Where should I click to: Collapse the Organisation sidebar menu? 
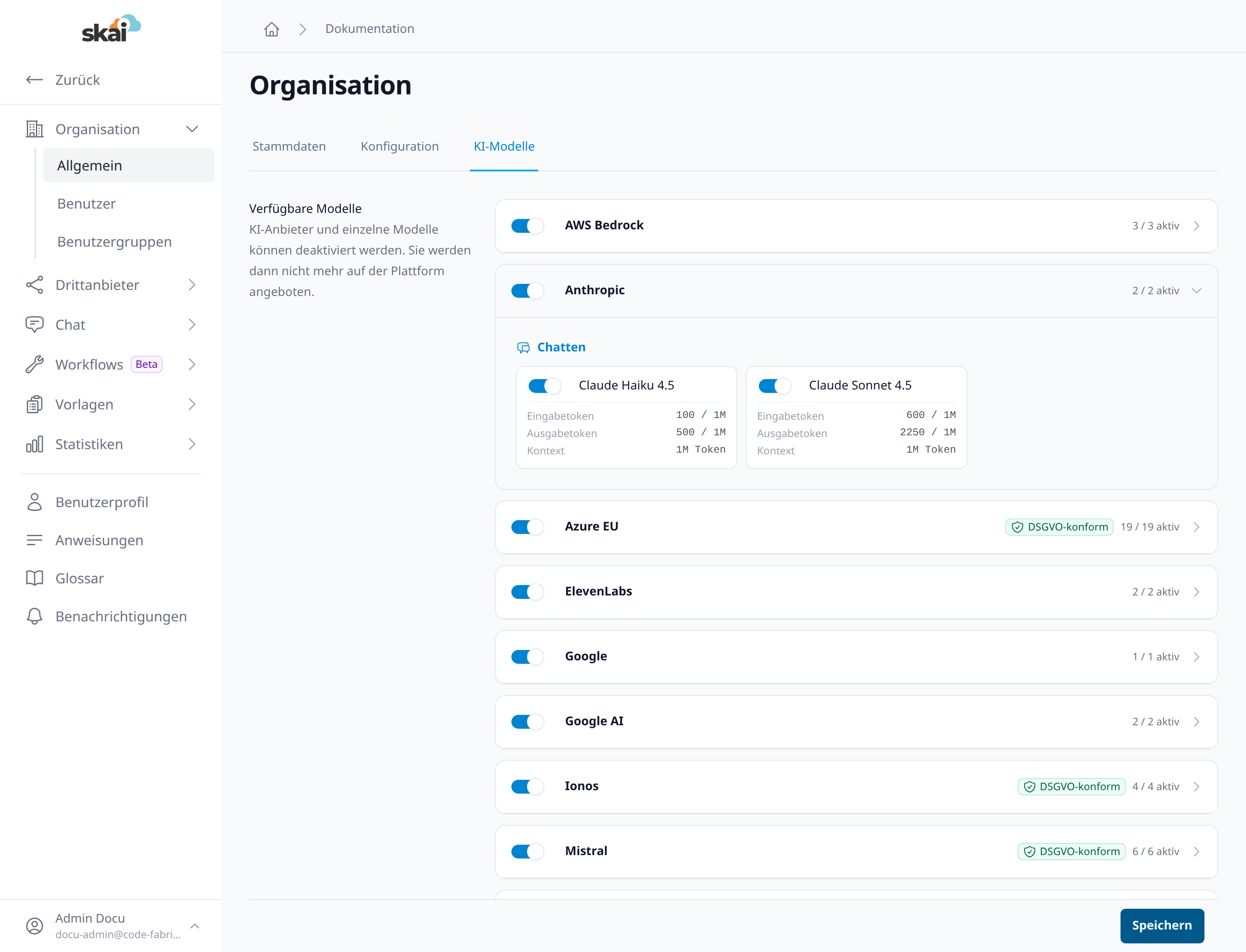click(x=192, y=129)
